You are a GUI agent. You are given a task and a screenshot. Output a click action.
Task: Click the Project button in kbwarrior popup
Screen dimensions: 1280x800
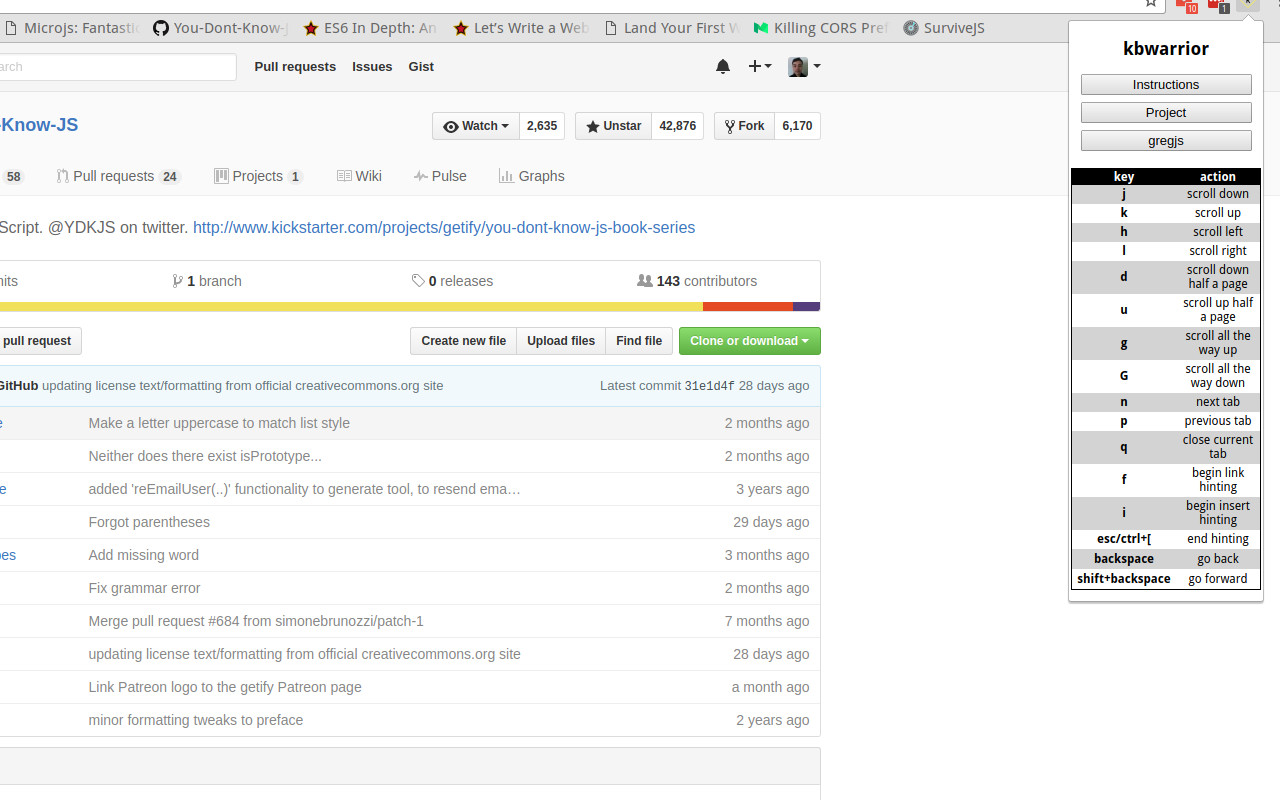tap(1166, 113)
